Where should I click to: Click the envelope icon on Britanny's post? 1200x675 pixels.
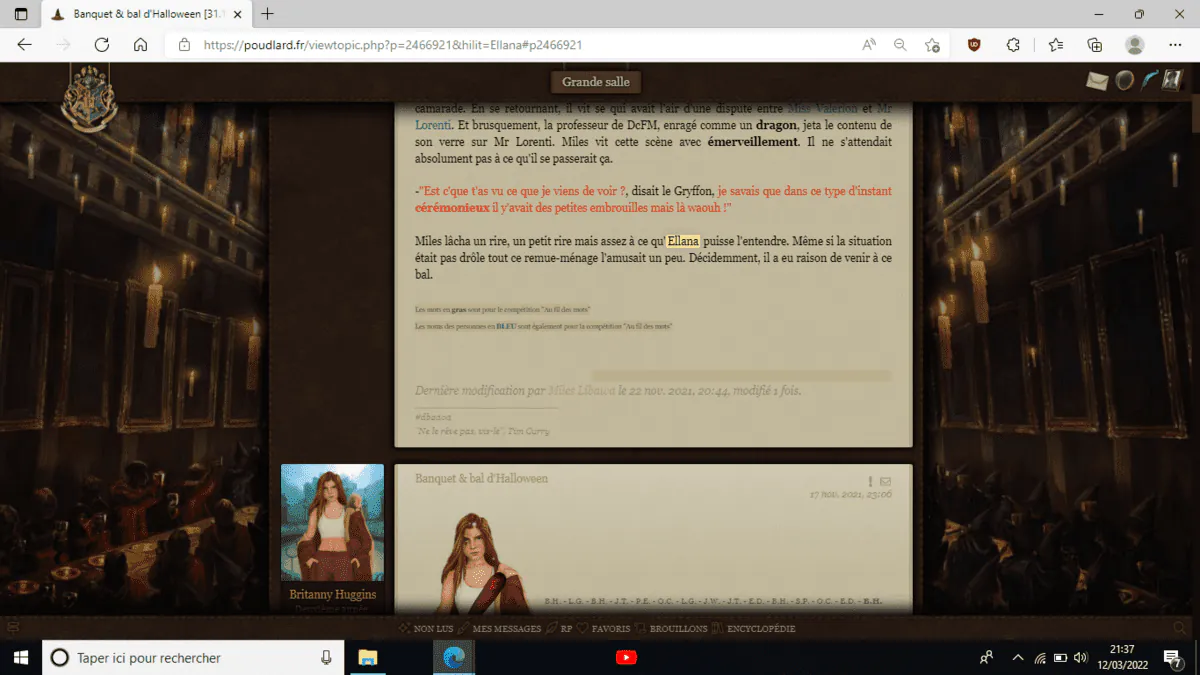pos(885,482)
